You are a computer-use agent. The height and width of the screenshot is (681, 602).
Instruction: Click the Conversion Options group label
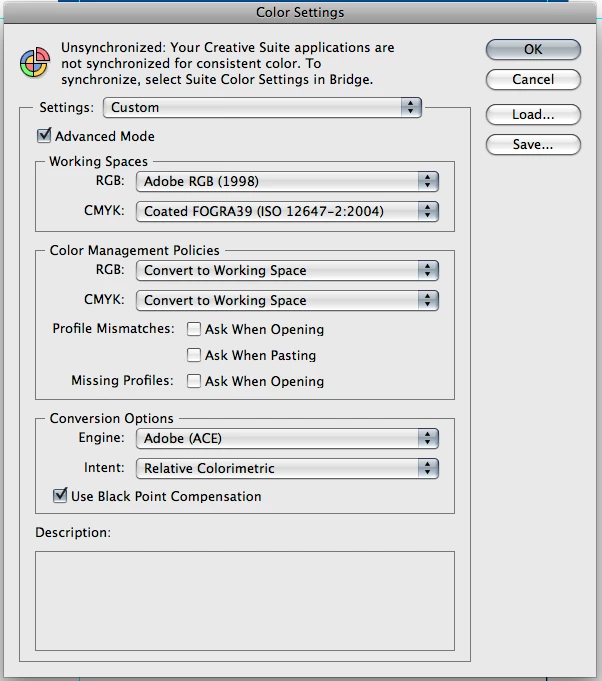[112, 418]
